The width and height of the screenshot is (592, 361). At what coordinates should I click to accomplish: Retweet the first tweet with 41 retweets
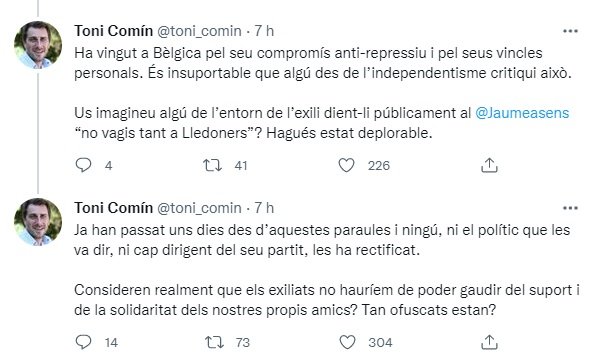click(213, 165)
